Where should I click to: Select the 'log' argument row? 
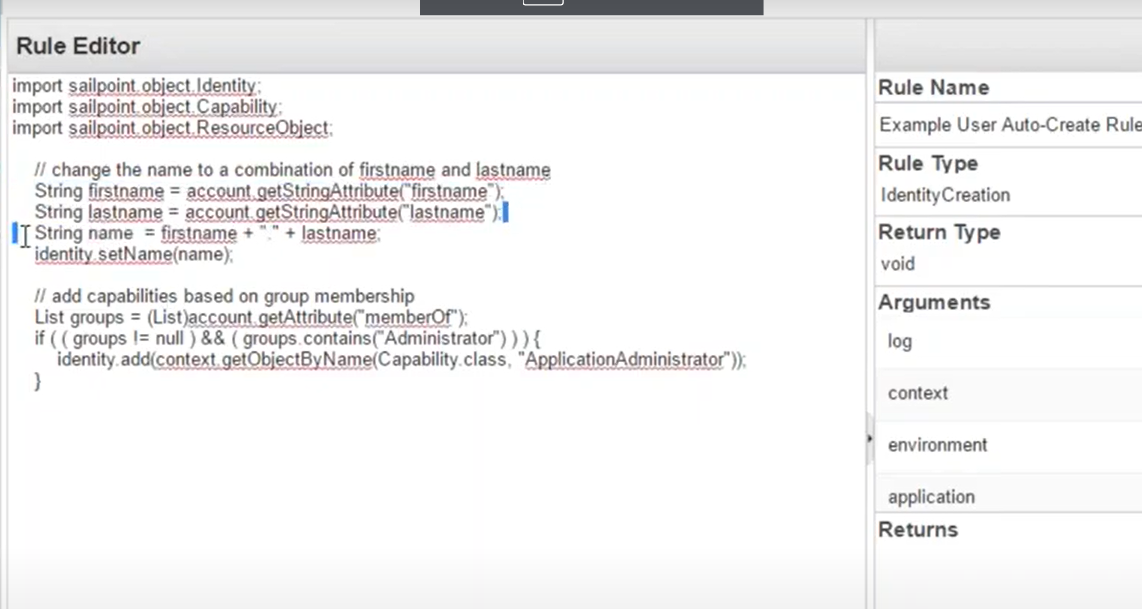click(1009, 342)
